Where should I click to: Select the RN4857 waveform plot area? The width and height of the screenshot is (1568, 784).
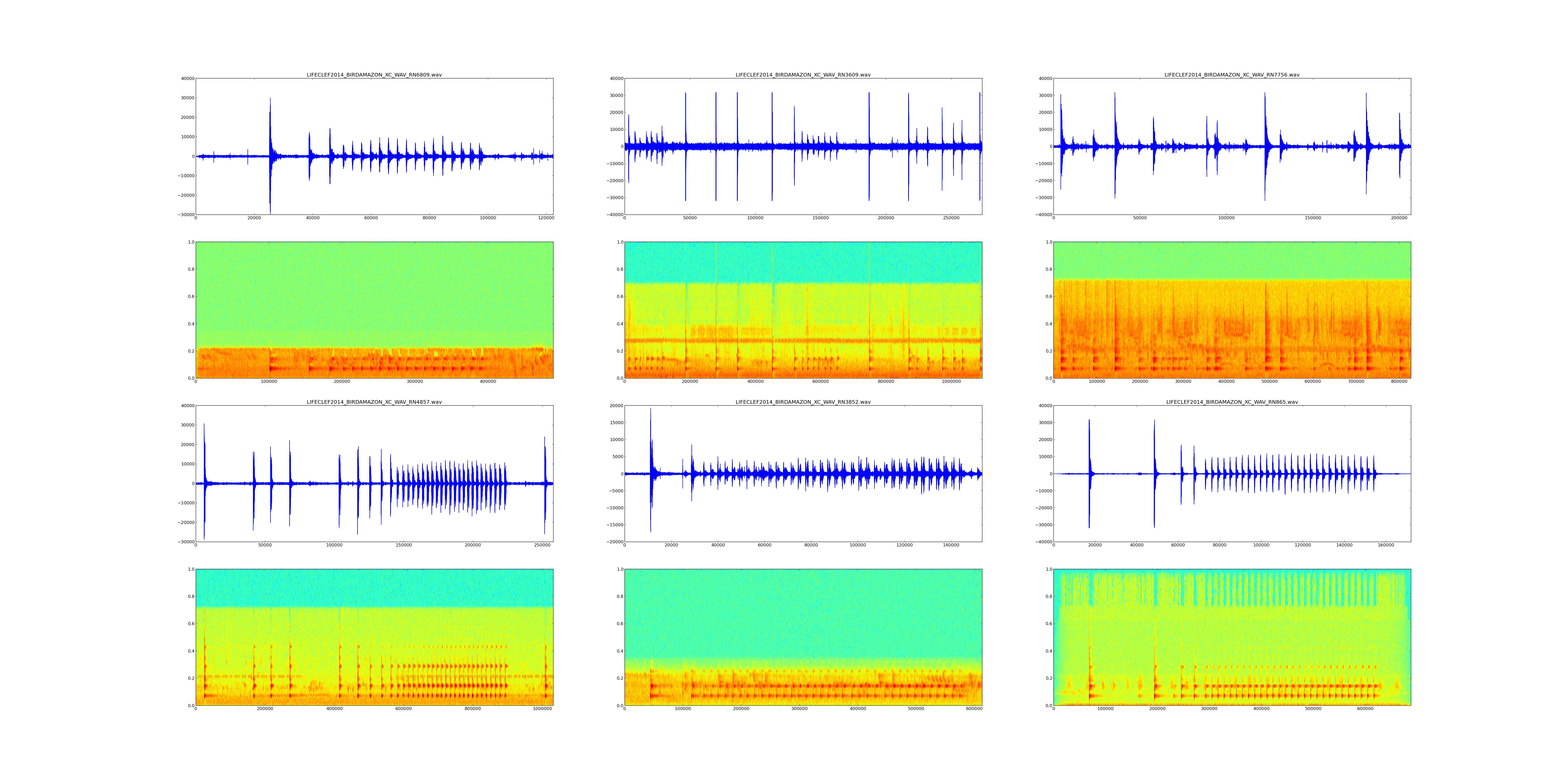(x=374, y=474)
